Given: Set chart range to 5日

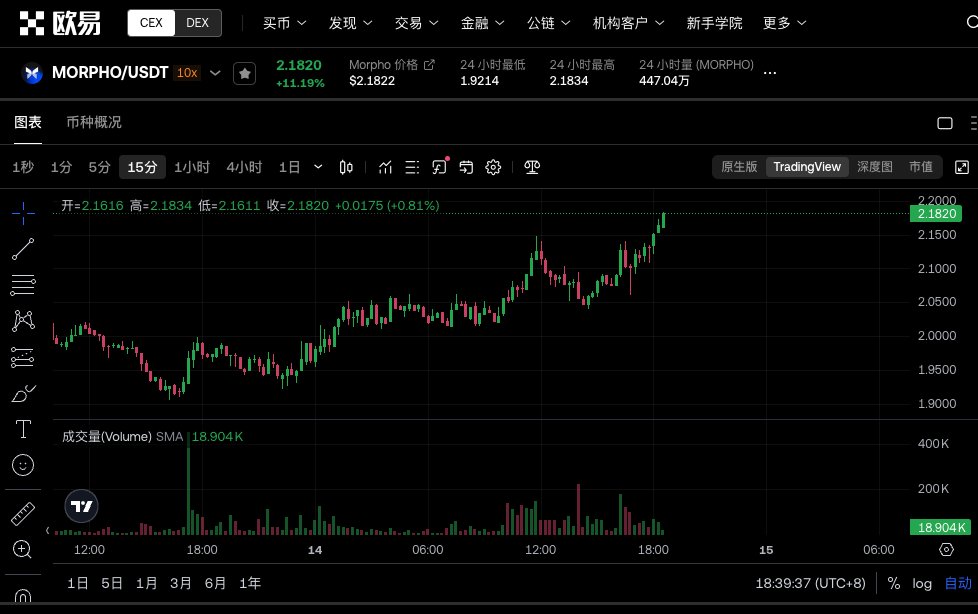Looking at the screenshot, I should coord(112,583).
